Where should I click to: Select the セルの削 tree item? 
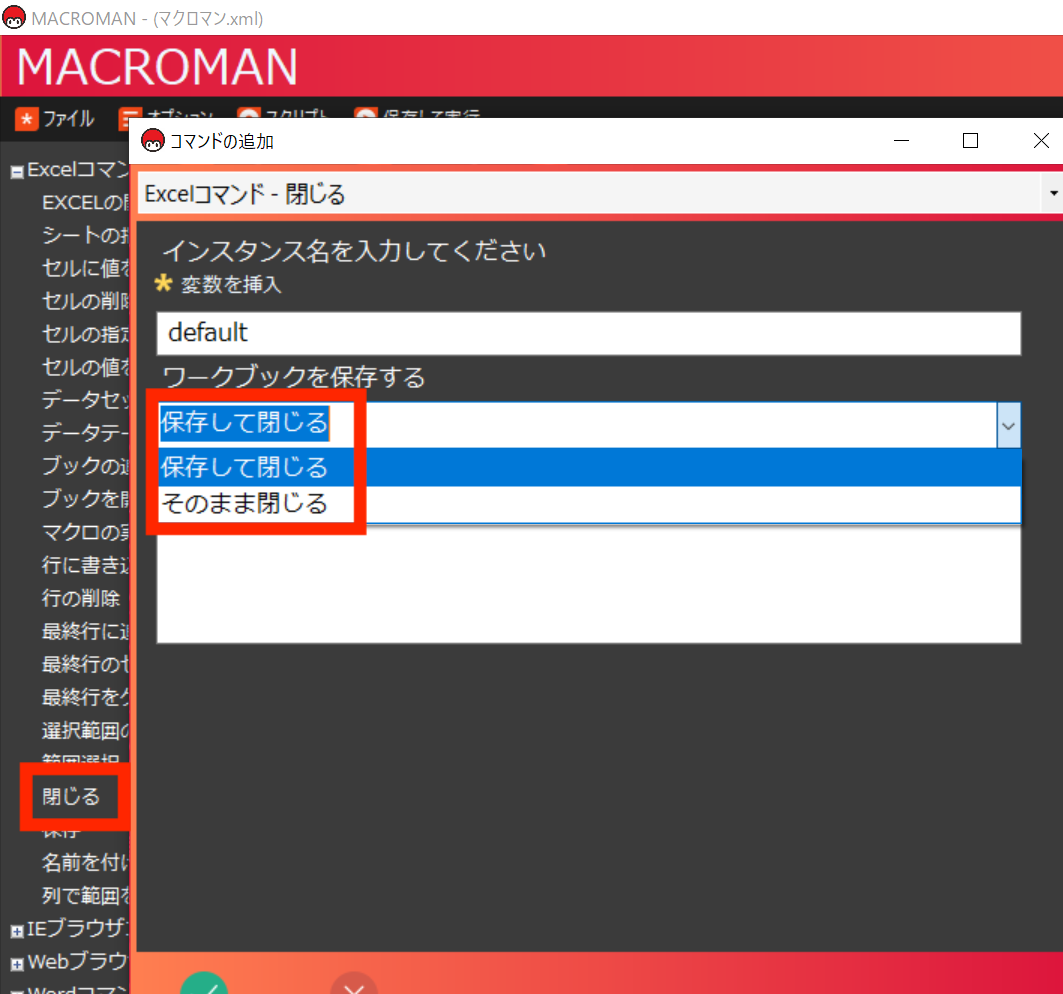85,300
